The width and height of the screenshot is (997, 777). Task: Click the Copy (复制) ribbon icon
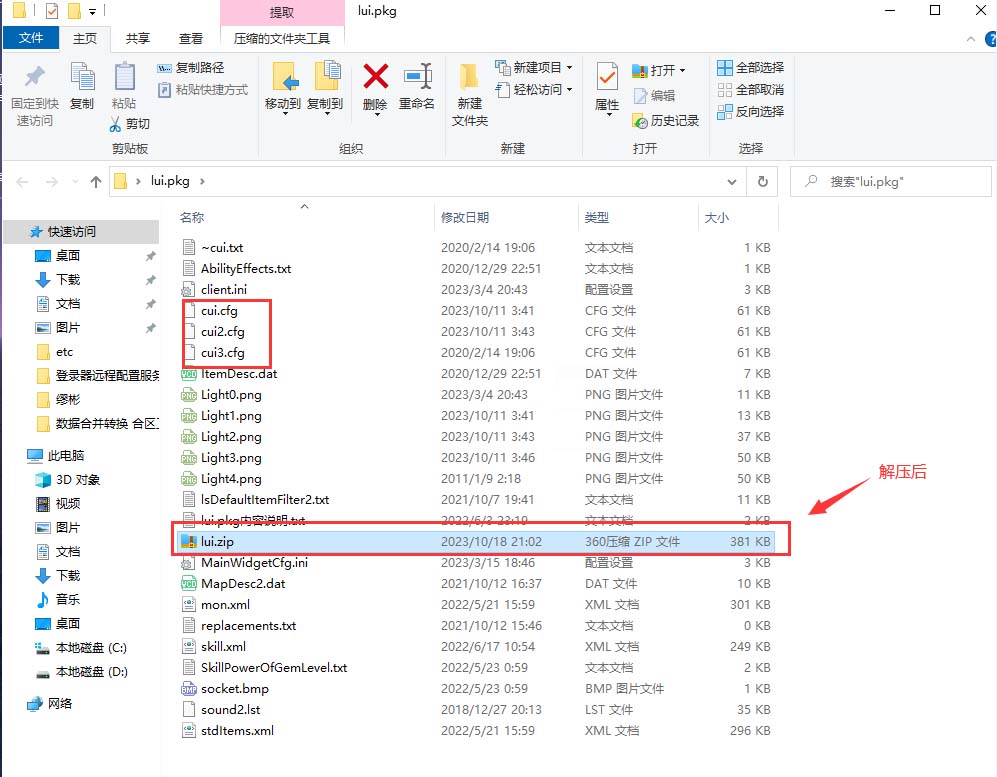coord(82,78)
